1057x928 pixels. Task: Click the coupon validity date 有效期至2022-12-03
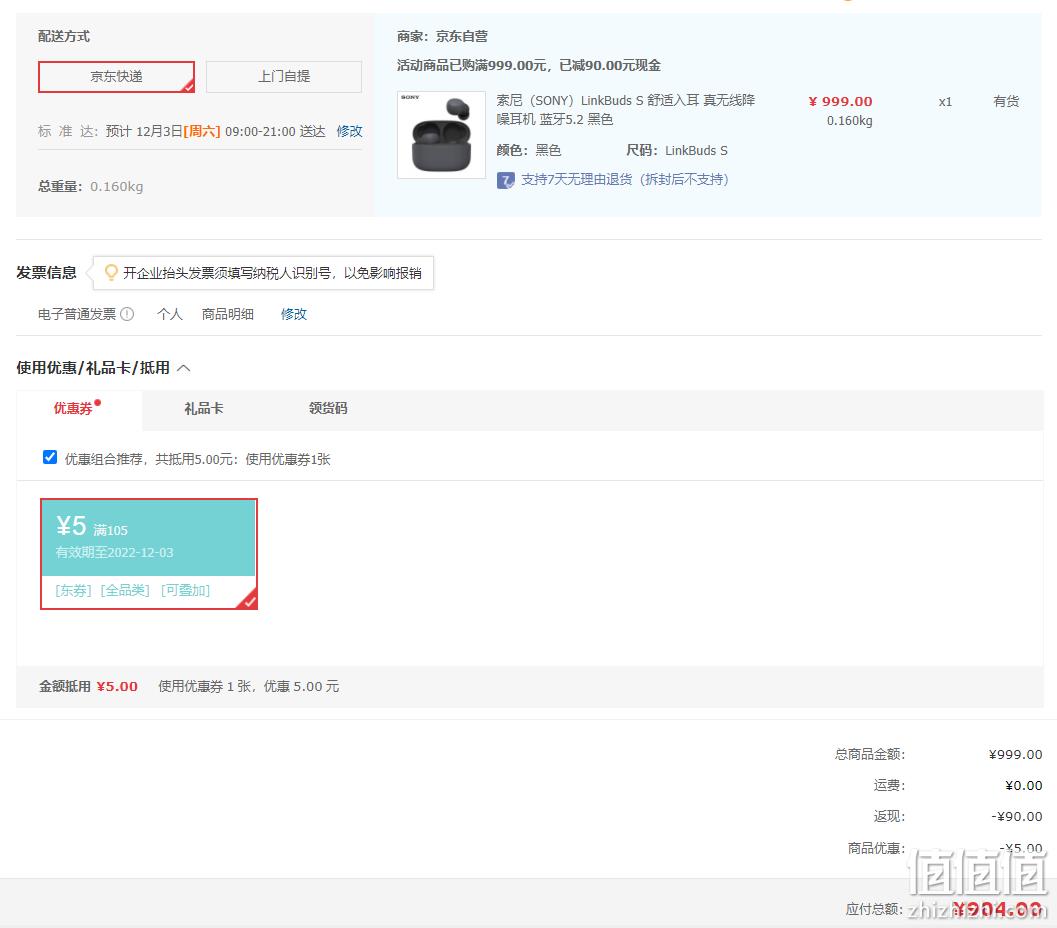tap(114, 553)
